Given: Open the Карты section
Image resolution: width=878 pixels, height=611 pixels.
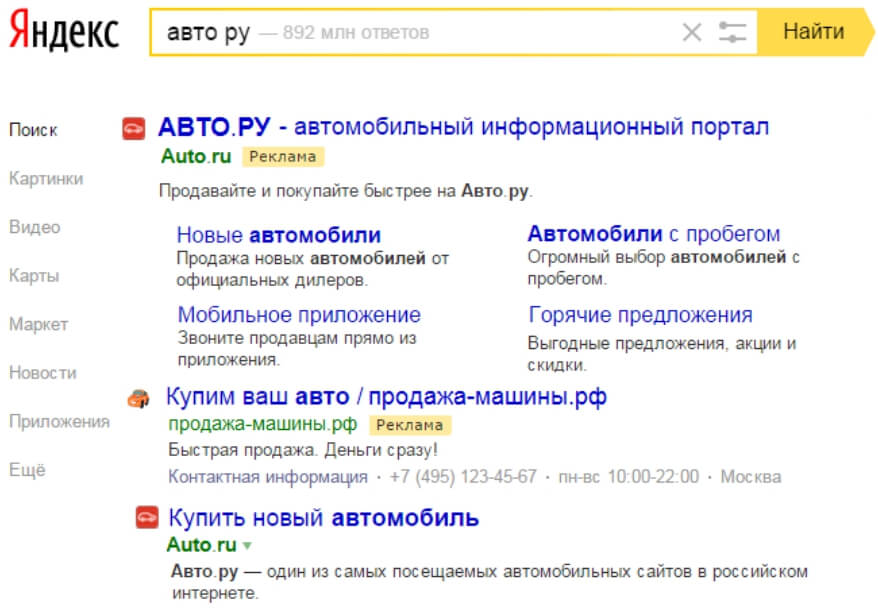Looking at the screenshot, I should (34, 276).
